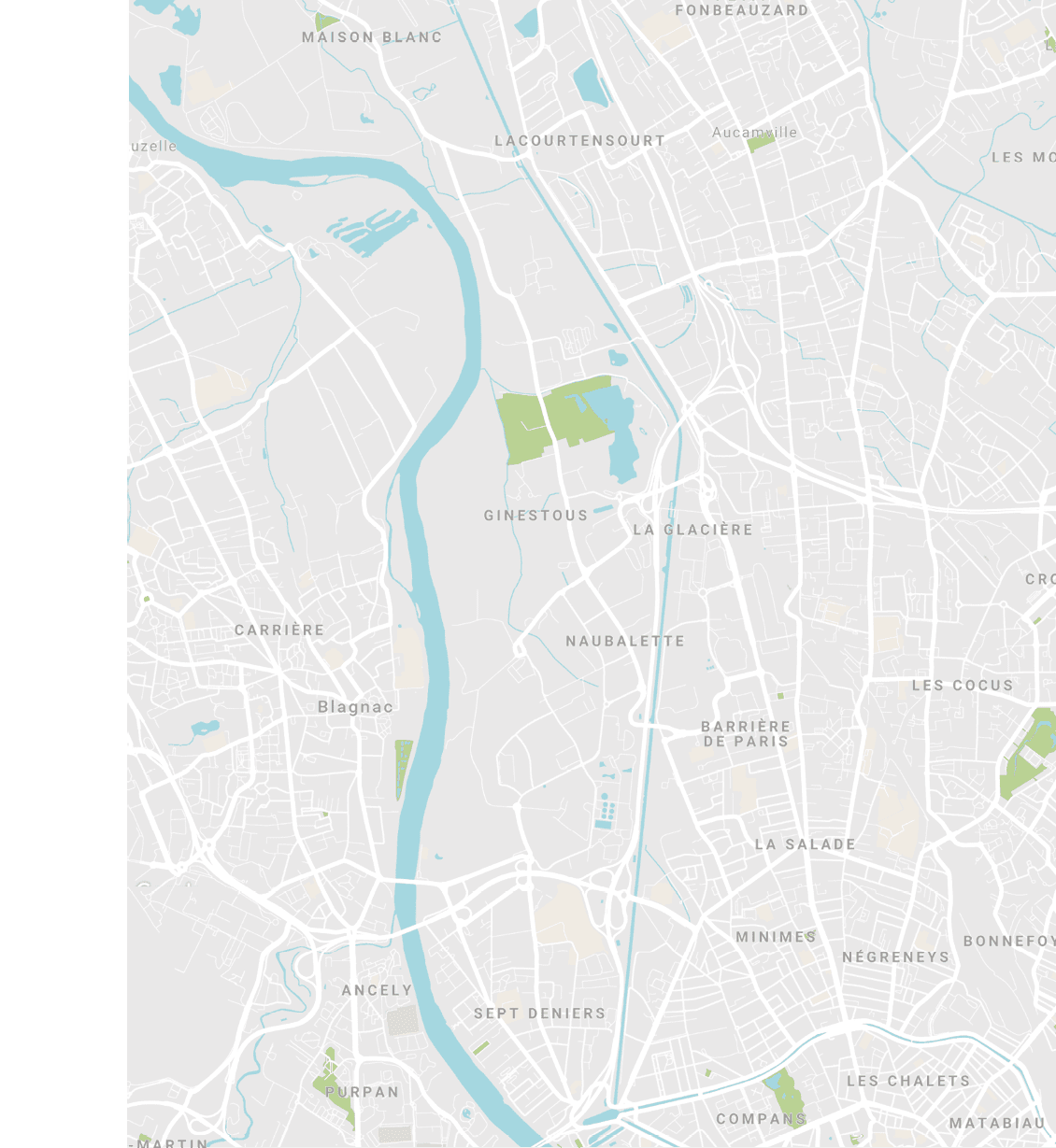This screenshot has height=1148, width=1056.
Task: Select the FONBEAUZARD label
Action: 742,10
